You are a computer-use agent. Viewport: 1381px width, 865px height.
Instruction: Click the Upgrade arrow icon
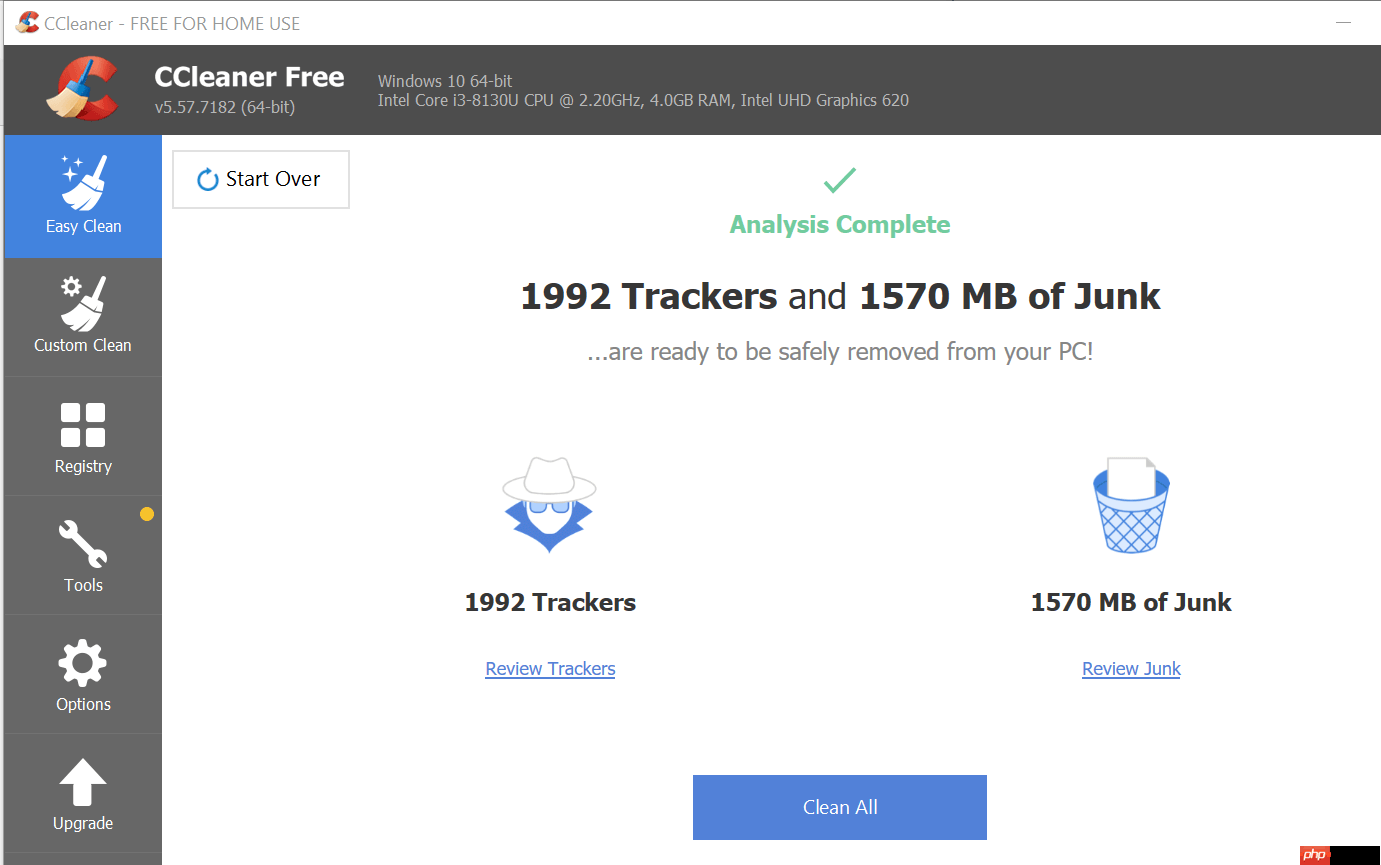point(83,782)
